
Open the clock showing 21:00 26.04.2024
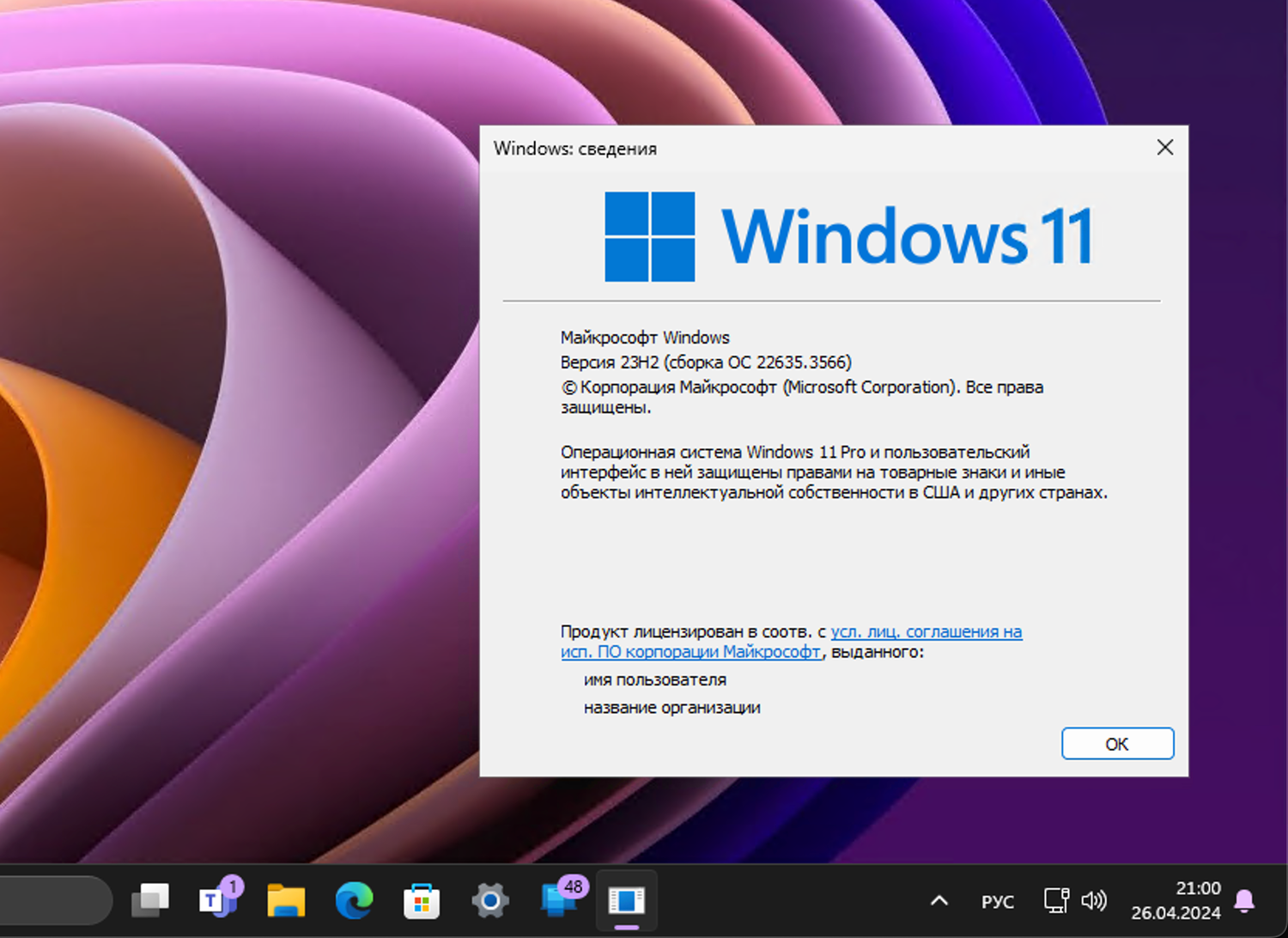coord(1176,900)
